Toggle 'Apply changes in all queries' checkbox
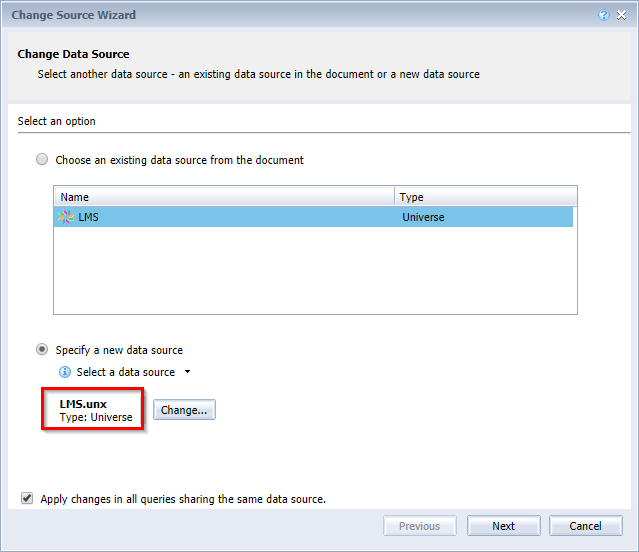This screenshot has width=639, height=552. click(x=27, y=498)
